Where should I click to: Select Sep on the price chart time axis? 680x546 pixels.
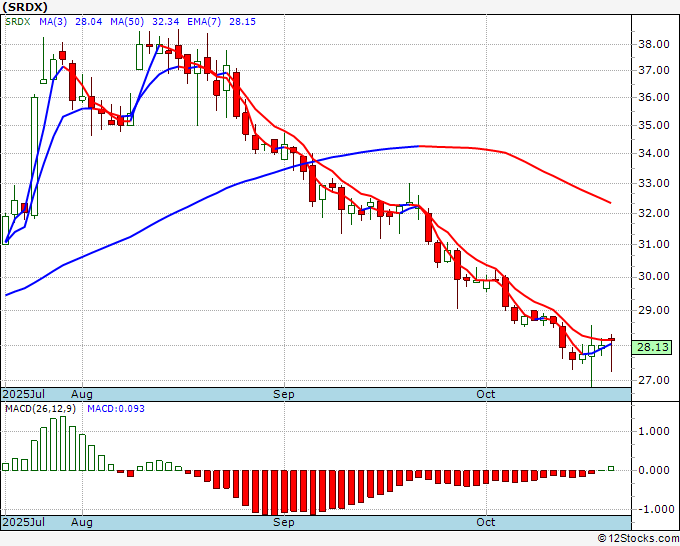coord(284,394)
